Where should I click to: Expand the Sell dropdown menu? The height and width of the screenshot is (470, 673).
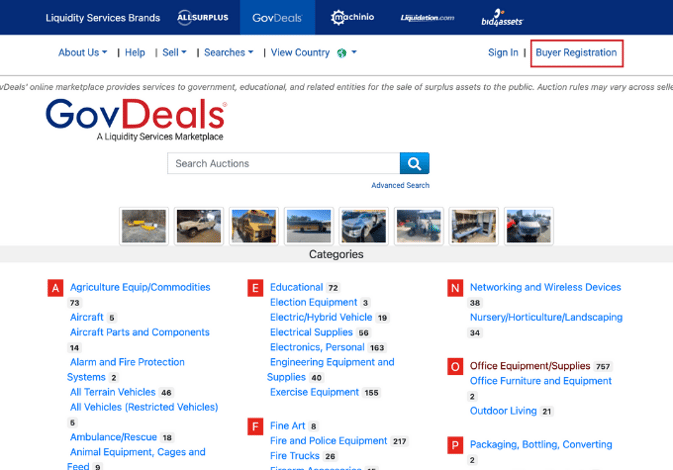174,52
